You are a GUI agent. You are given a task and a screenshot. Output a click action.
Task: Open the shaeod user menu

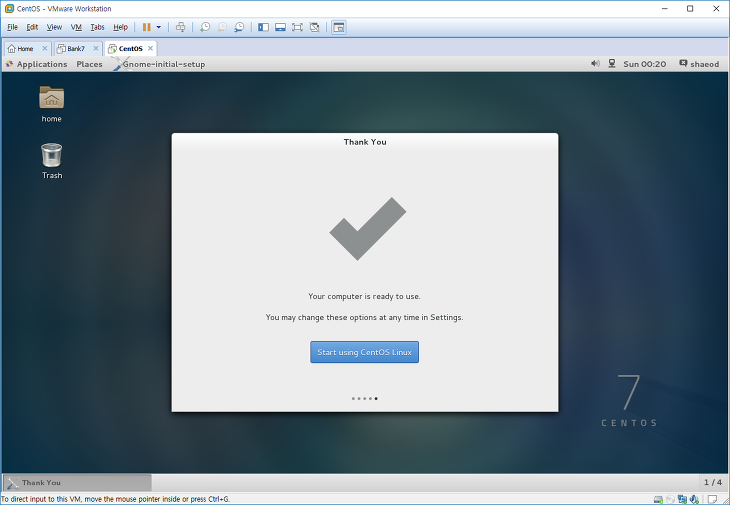(x=699, y=64)
